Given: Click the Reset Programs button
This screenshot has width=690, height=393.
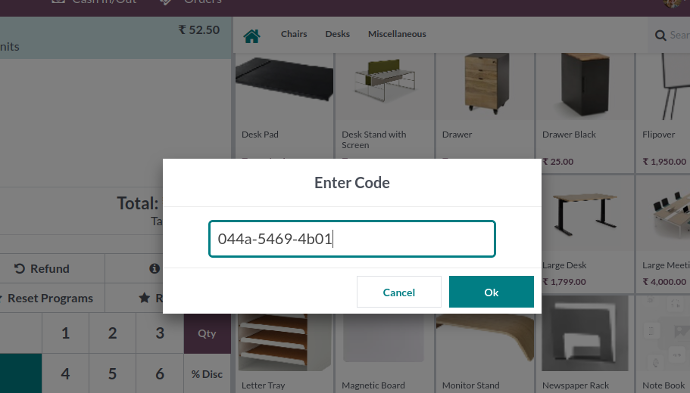Looking at the screenshot, I should [x=48, y=298].
